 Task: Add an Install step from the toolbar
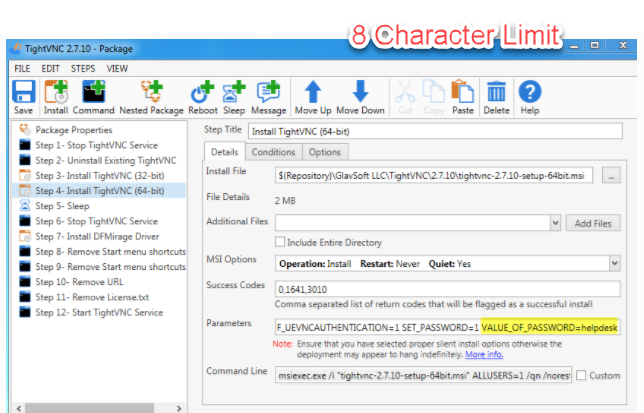56,97
